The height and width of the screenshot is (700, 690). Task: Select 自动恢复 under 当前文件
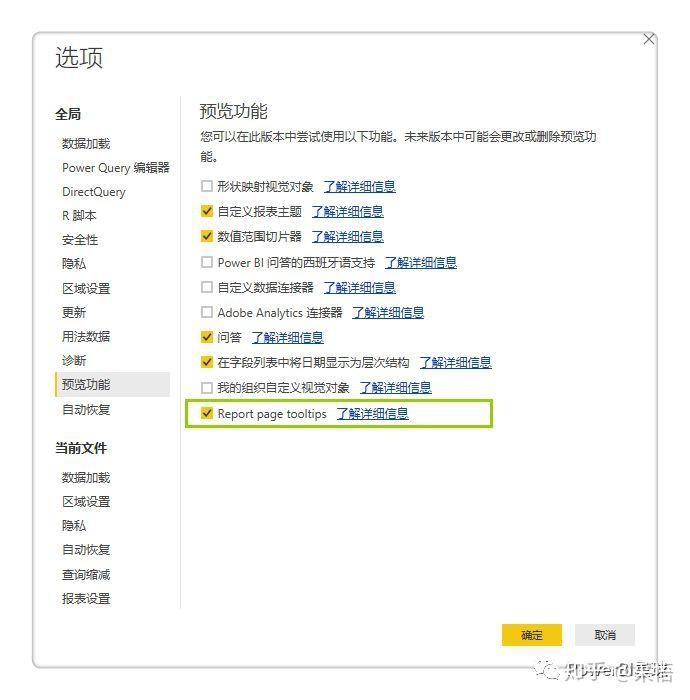click(x=86, y=550)
